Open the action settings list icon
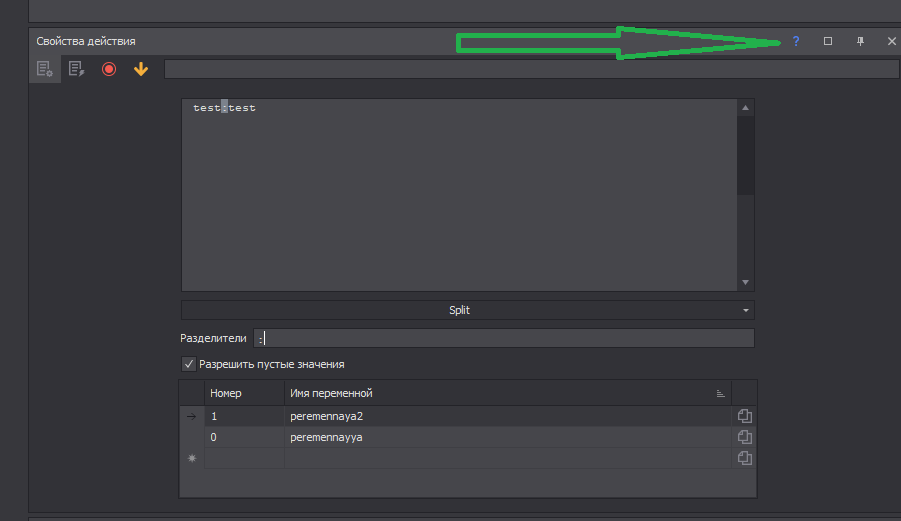The width and height of the screenshot is (901, 521). 45,70
